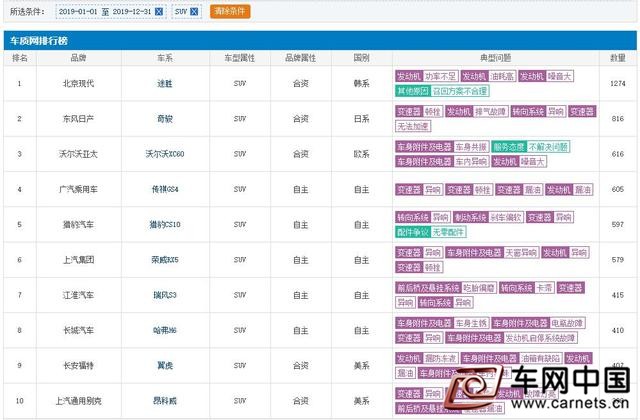Open the 哈弗M6 car series link
This screenshot has width=640, height=420.
click(x=165, y=331)
